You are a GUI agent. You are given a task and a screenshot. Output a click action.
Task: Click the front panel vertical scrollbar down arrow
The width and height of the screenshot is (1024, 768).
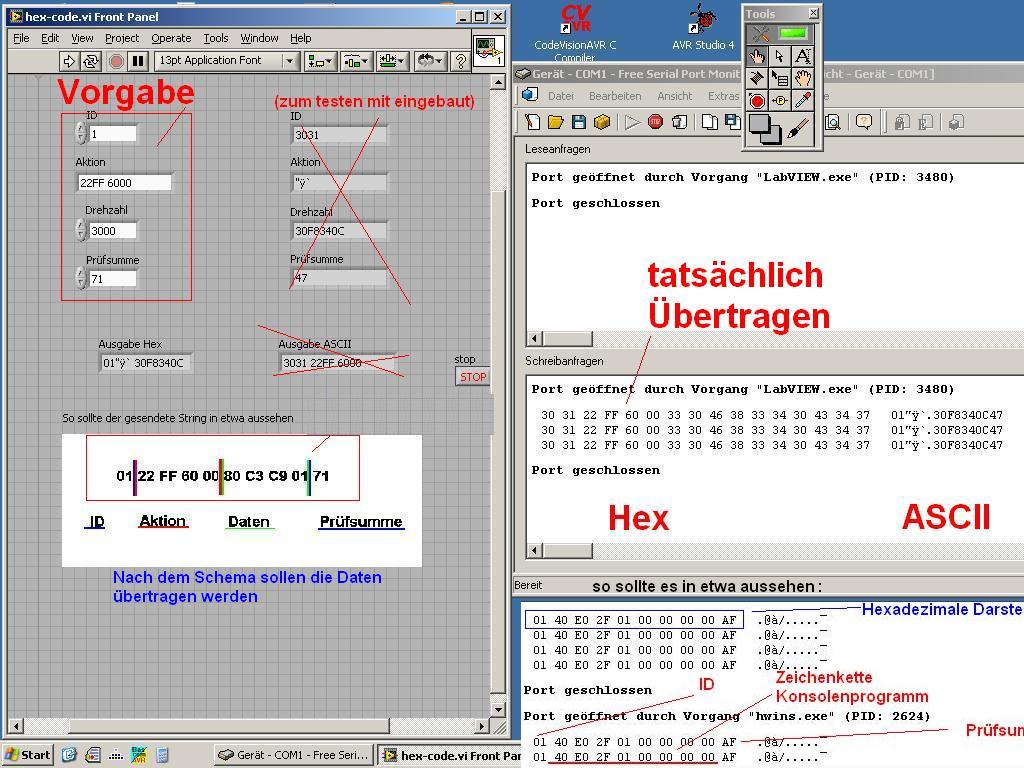498,709
